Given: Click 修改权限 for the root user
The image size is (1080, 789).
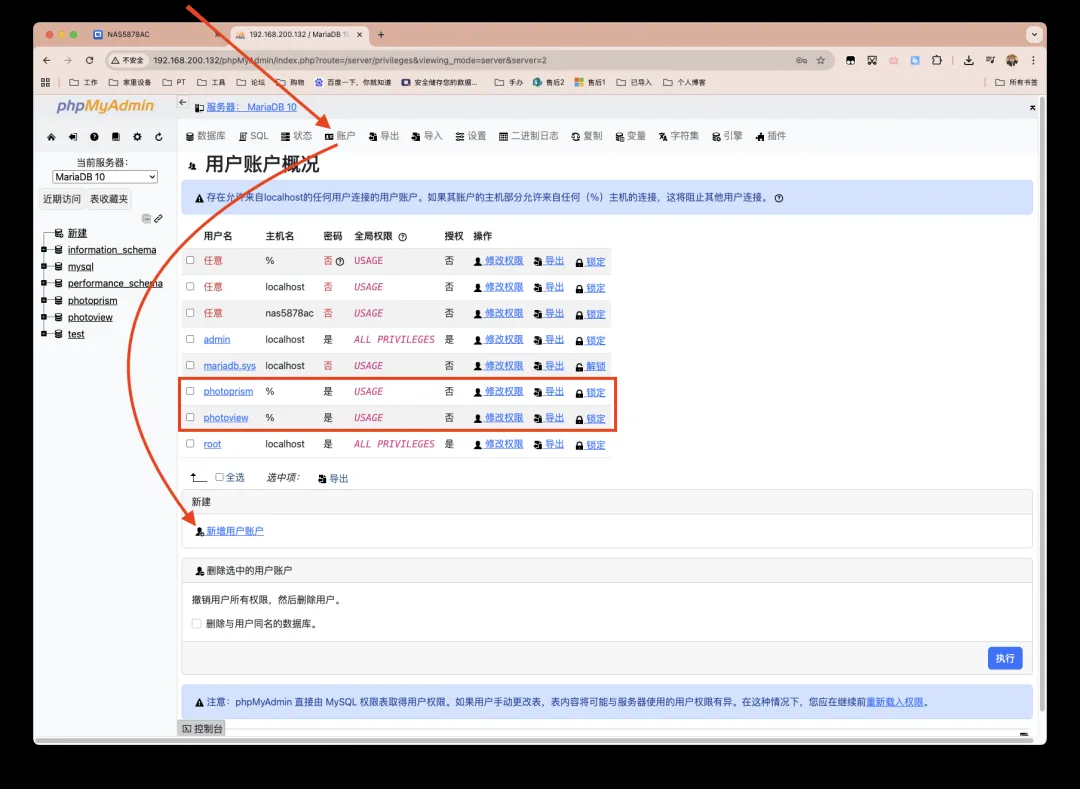Looking at the screenshot, I should pos(503,444).
